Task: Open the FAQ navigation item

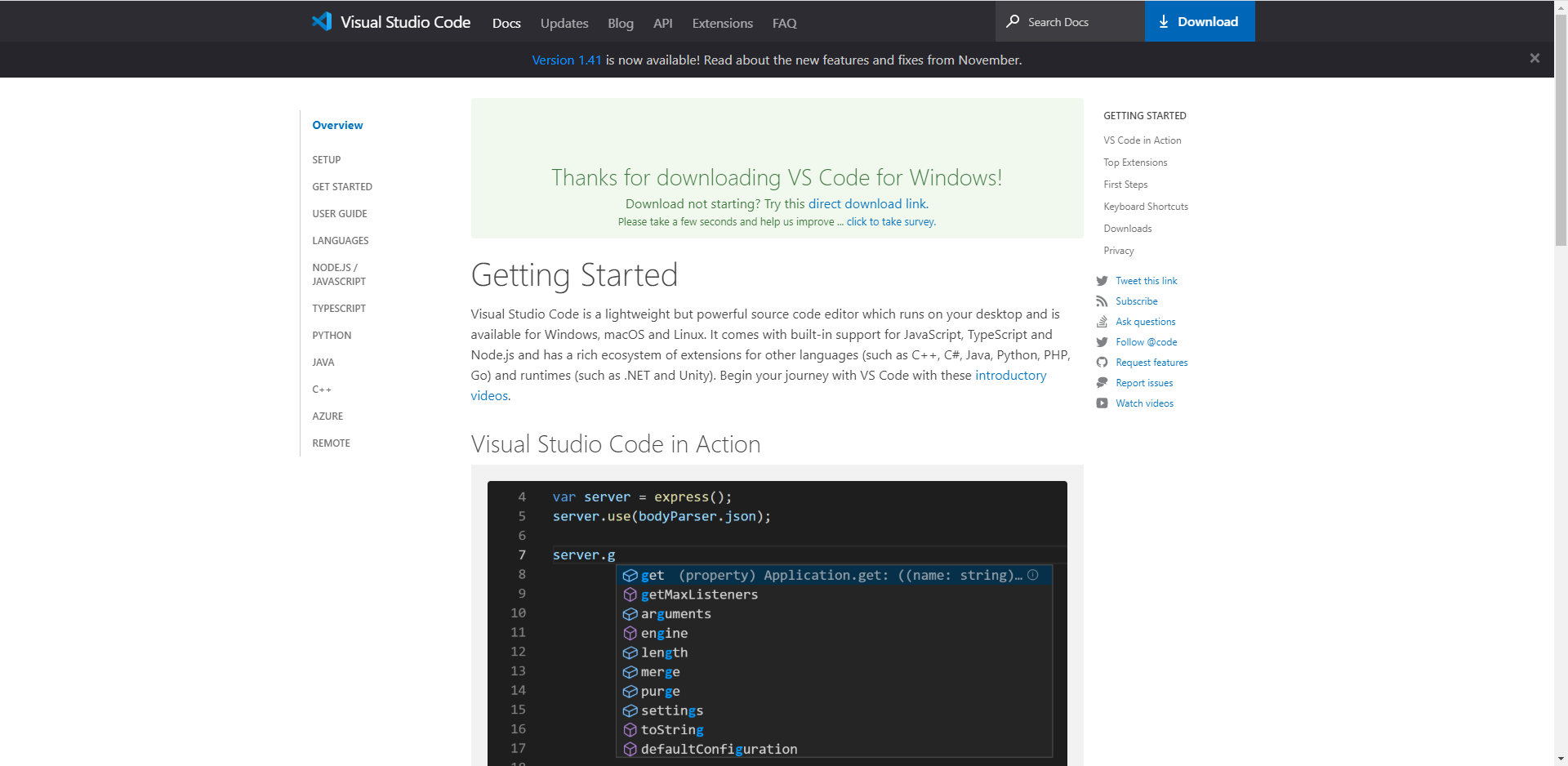Action: (785, 23)
